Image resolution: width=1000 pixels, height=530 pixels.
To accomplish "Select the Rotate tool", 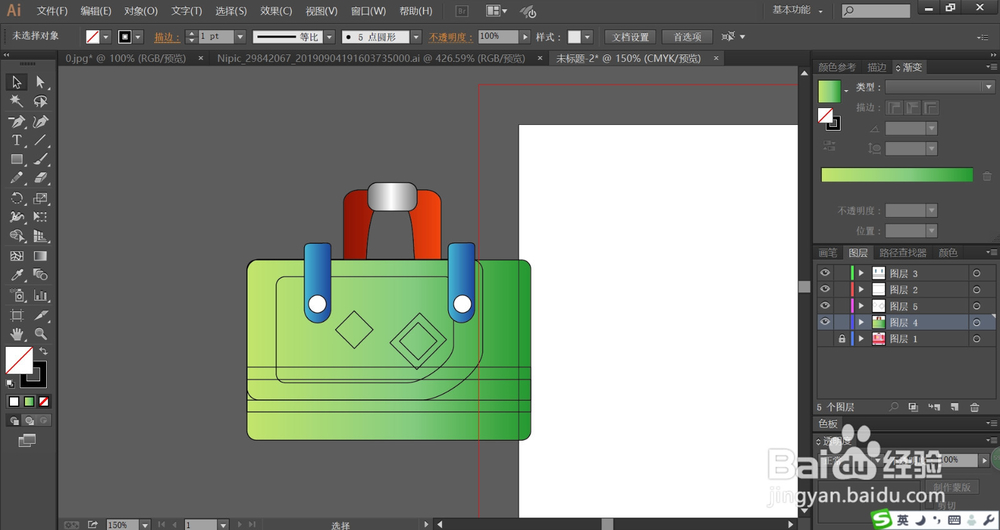I will tap(17, 198).
